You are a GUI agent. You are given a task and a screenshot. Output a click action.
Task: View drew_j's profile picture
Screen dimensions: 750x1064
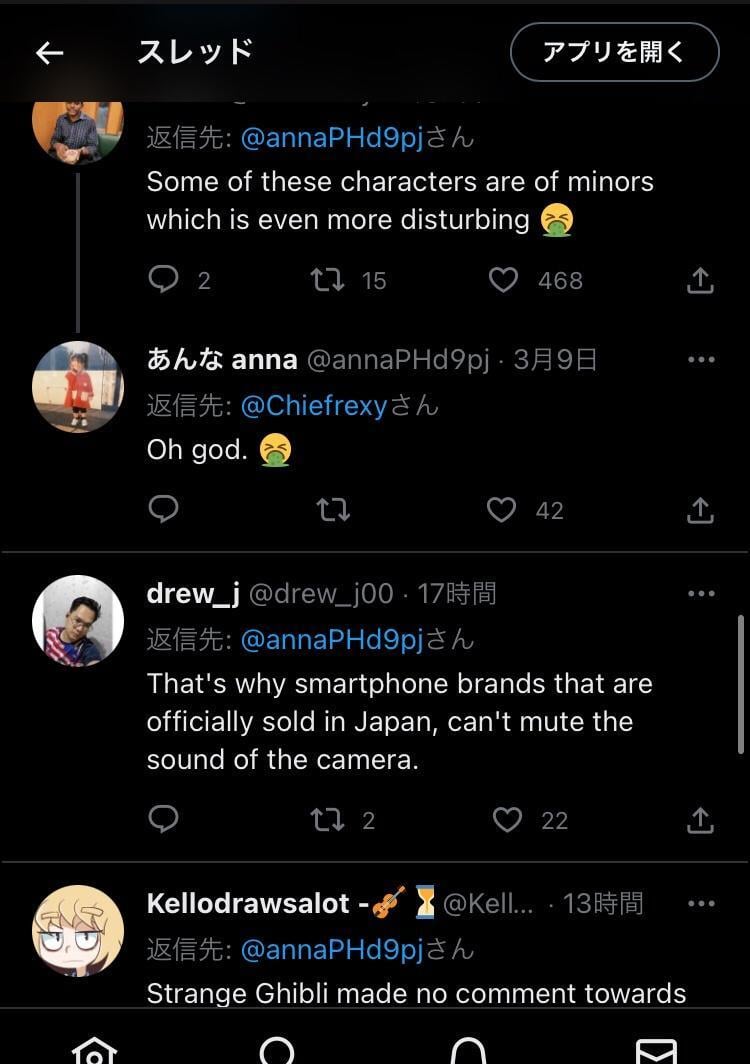78,621
